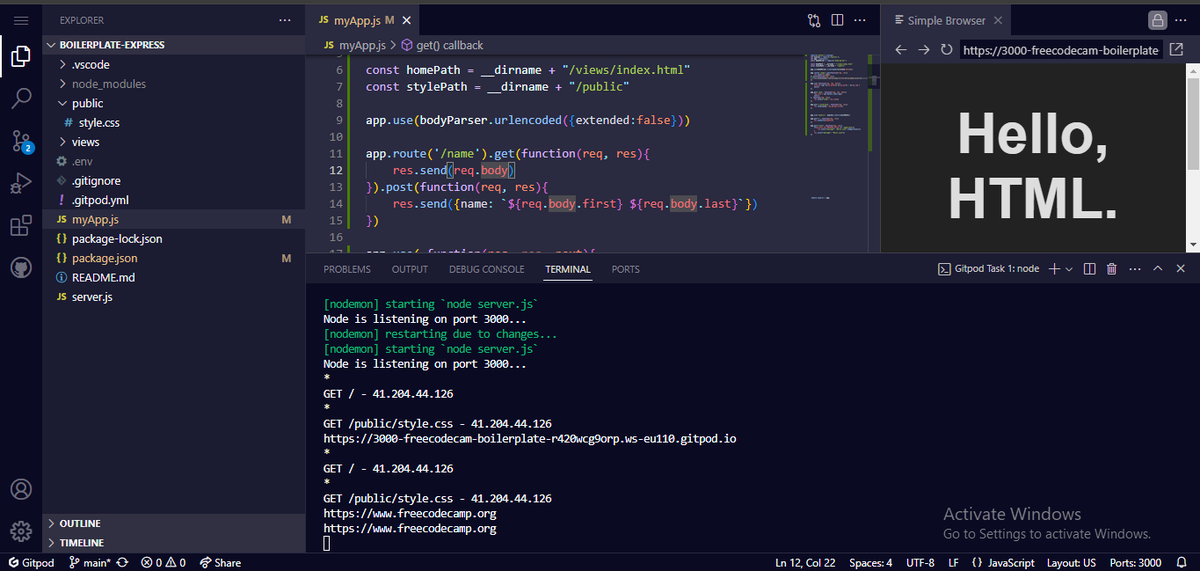Viewport: 1200px width, 571px height.
Task: Open package-lock.json file
Action: pos(173,239)
